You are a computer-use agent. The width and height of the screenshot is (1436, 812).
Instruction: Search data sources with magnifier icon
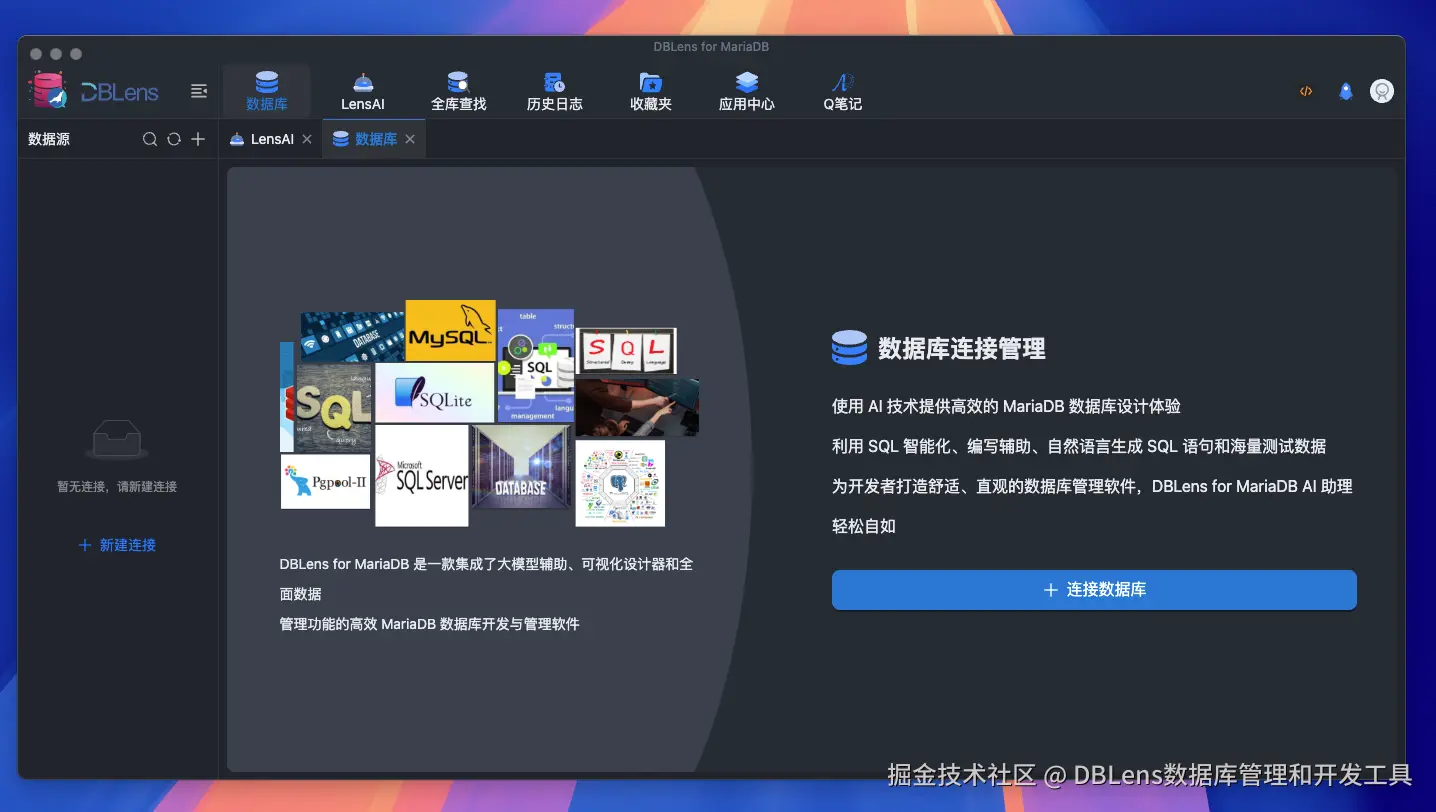[150, 139]
